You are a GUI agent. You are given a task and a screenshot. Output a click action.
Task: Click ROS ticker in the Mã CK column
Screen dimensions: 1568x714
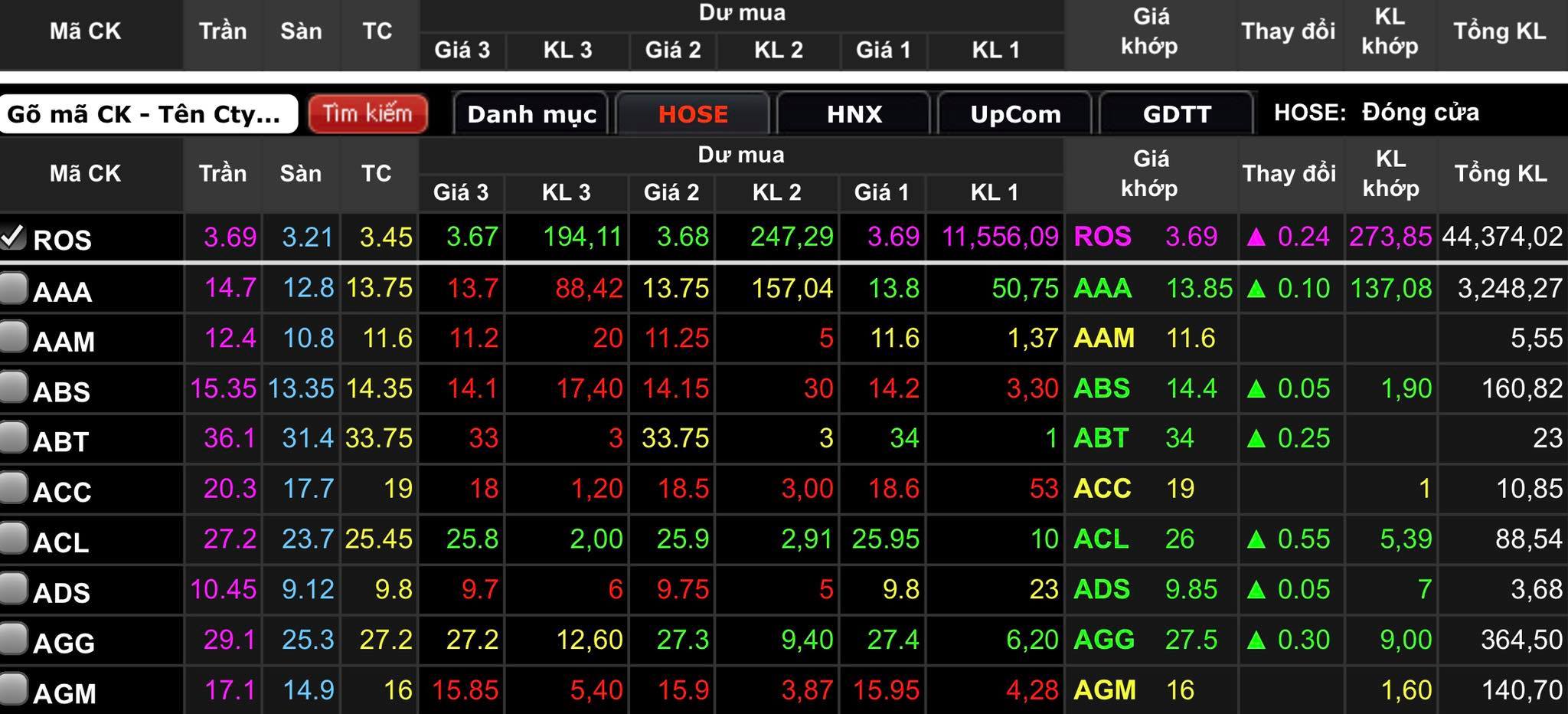coord(62,240)
